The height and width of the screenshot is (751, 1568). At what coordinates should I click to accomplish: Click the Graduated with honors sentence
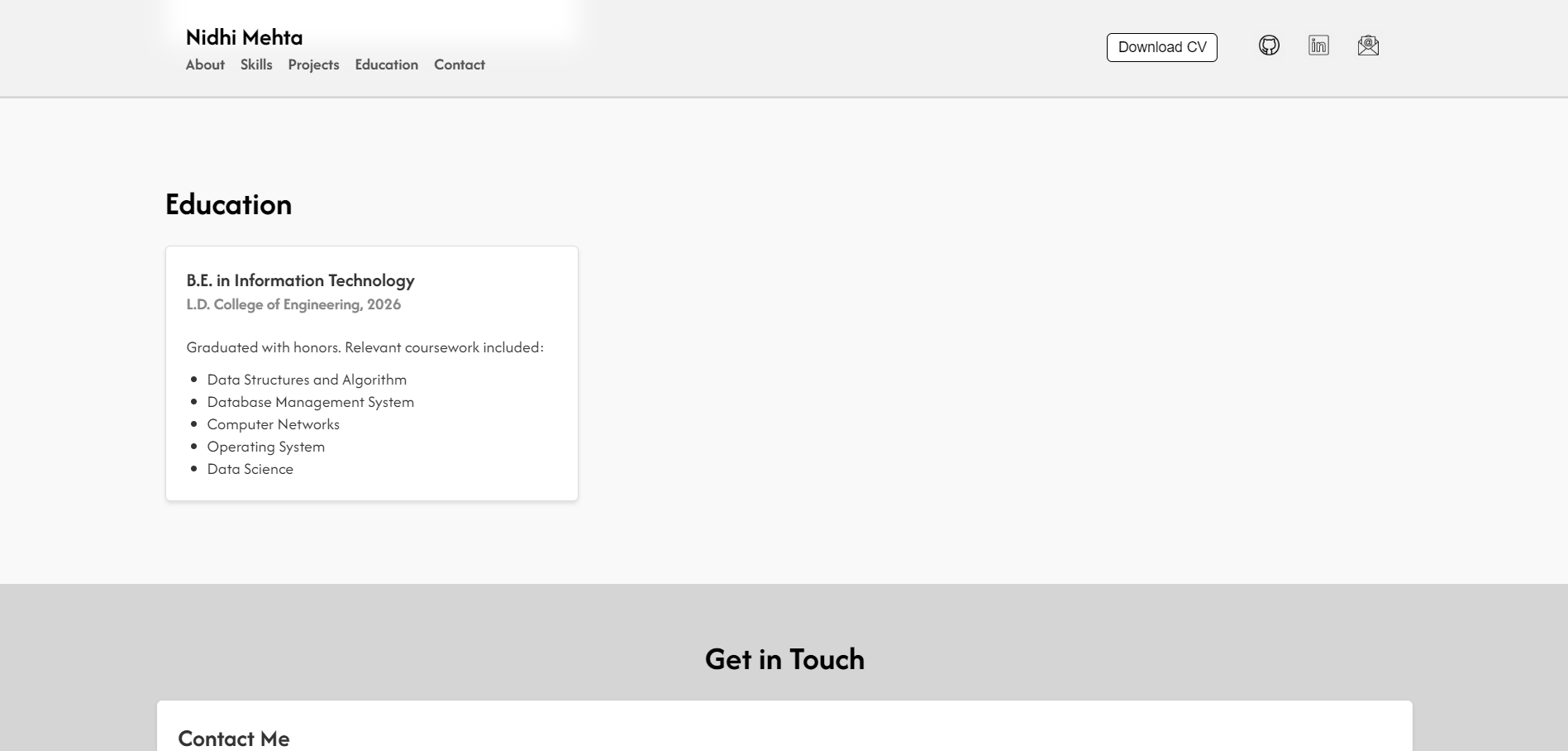click(365, 347)
